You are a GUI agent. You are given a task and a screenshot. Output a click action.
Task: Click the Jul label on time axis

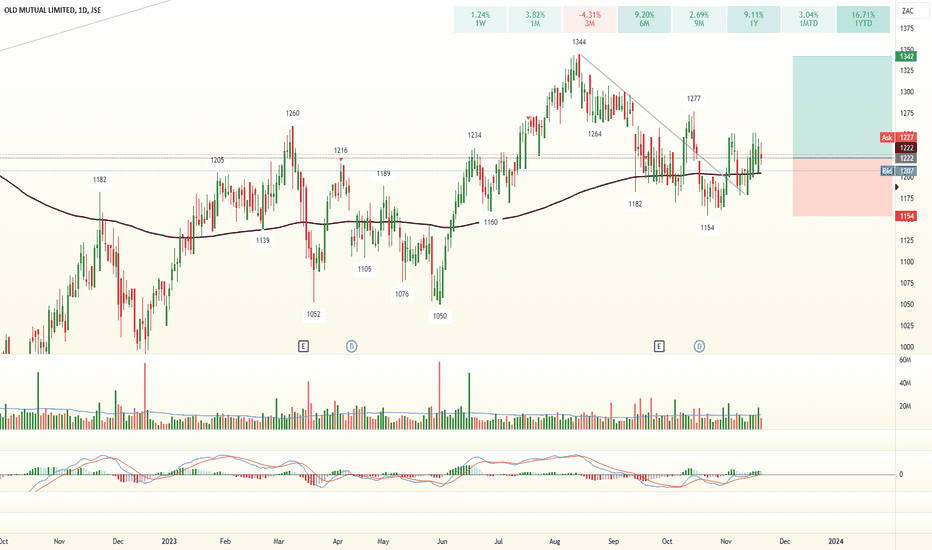[x=499, y=541]
